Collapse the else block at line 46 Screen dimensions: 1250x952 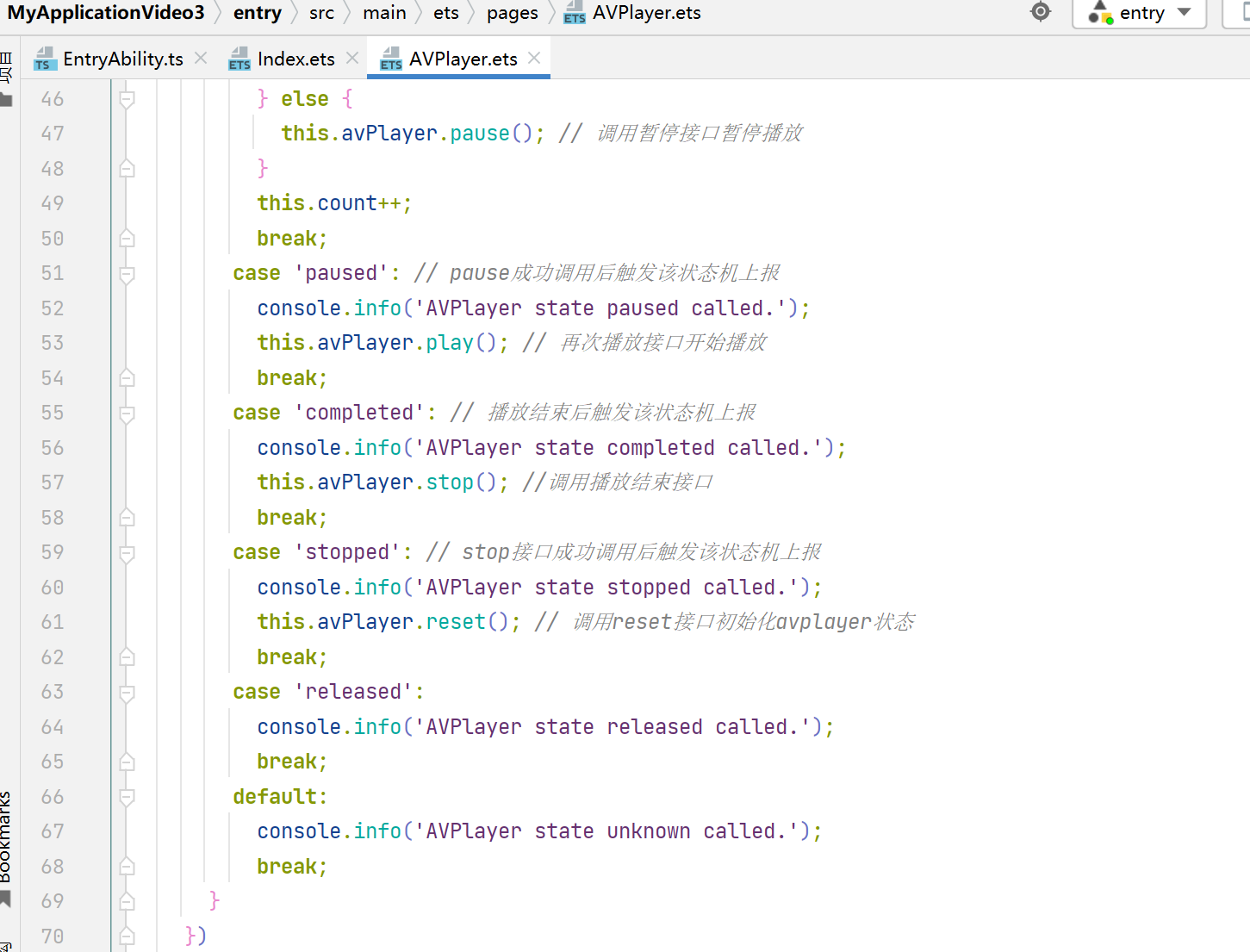[127, 100]
